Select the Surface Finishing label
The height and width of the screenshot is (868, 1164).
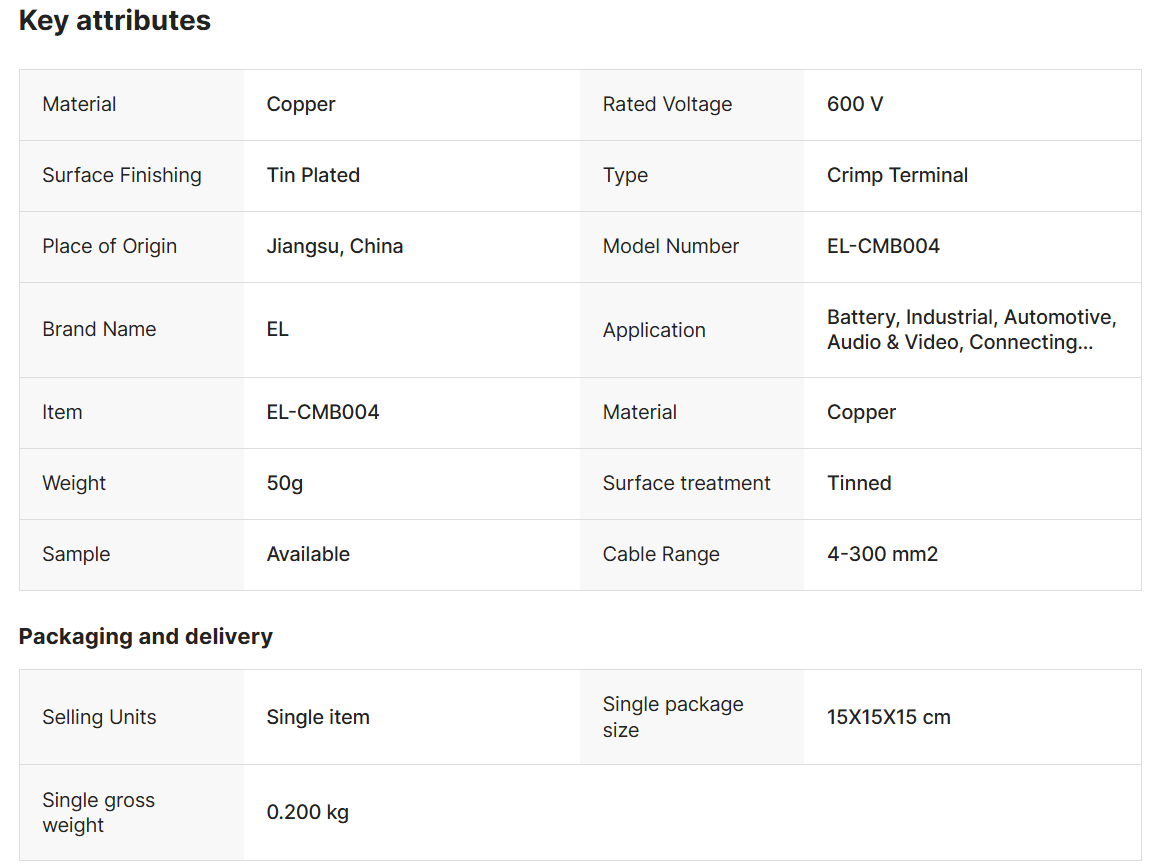tap(122, 176)
